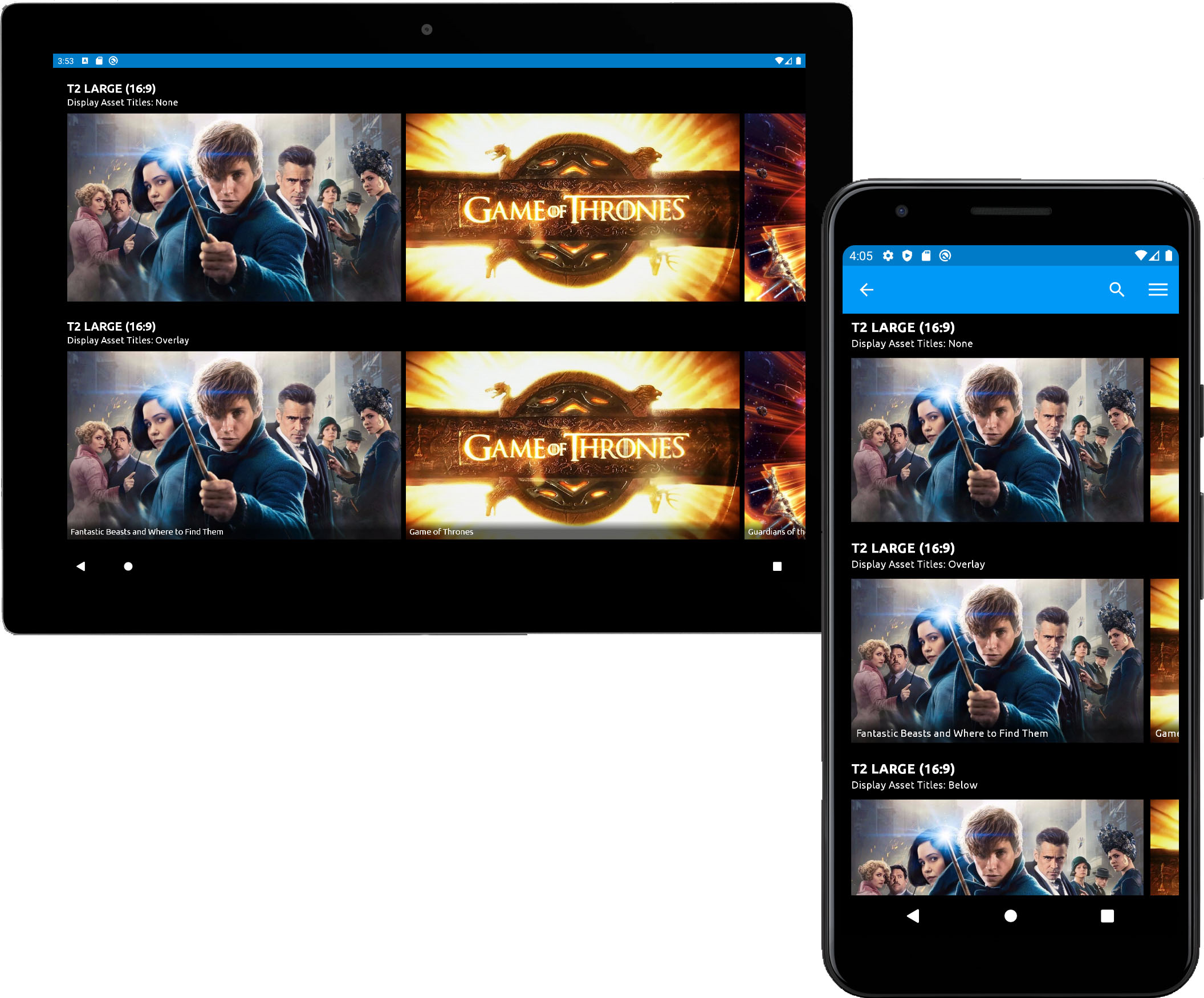Open hamburger menu in phone app bar

tap(1158, 290)
